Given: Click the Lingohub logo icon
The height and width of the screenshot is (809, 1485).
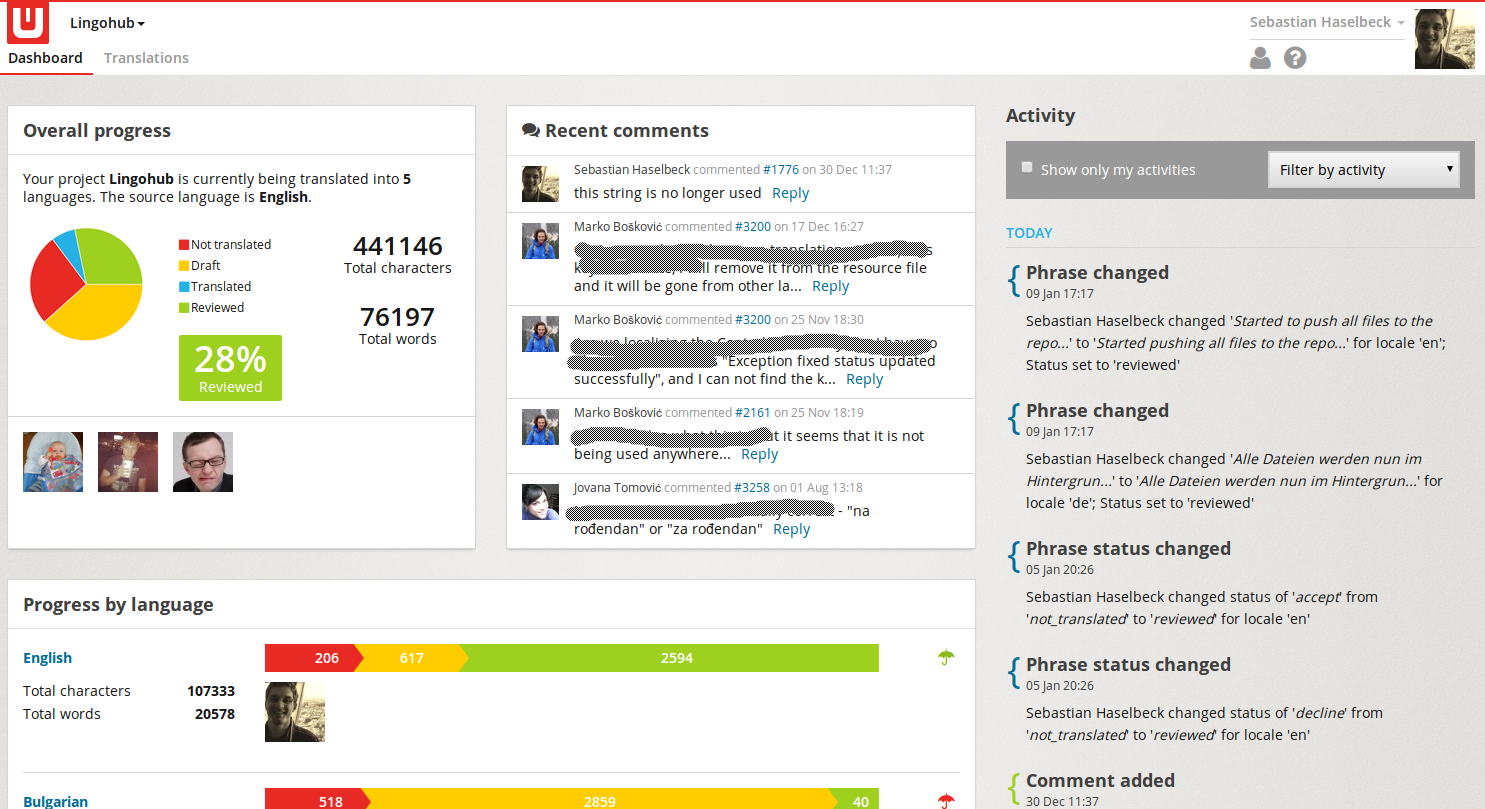Looking at the screenshot, I should 27,22.
